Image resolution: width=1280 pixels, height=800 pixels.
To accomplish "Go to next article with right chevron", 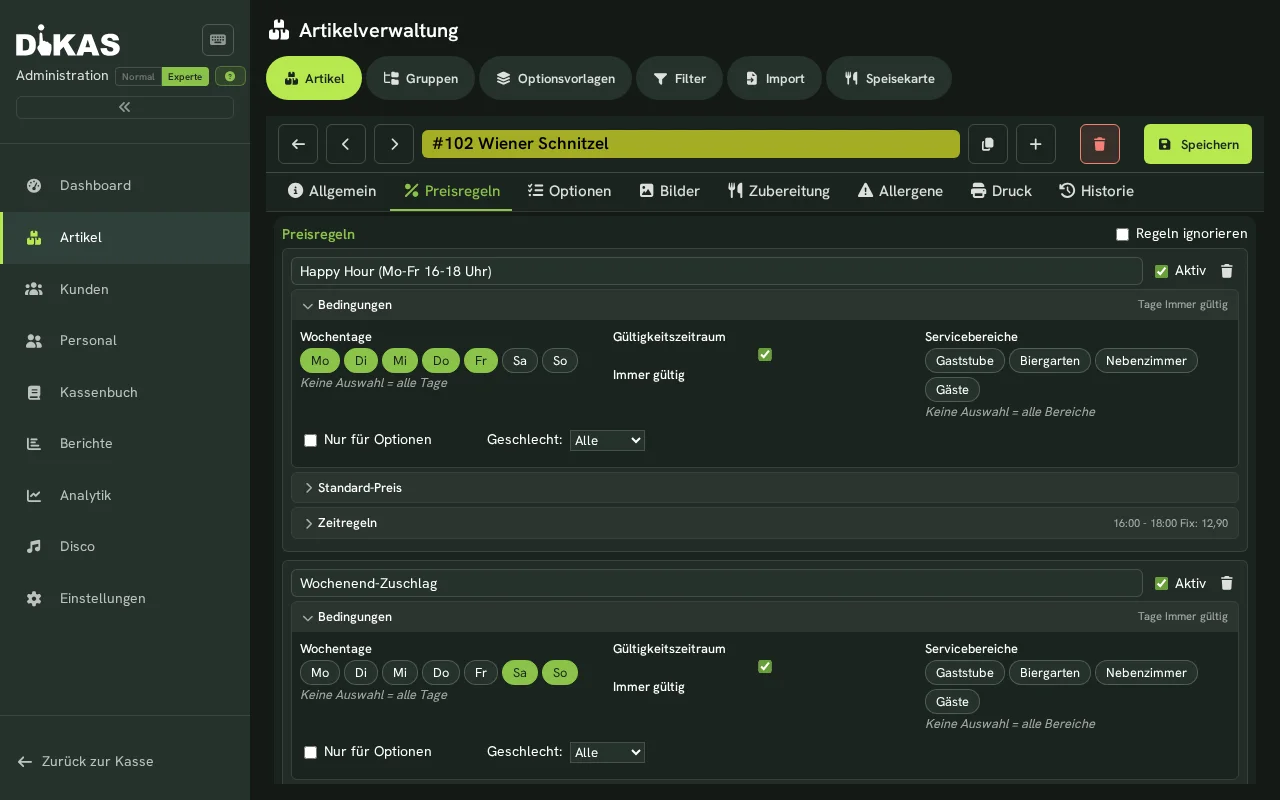I will (x=394, y=144).
